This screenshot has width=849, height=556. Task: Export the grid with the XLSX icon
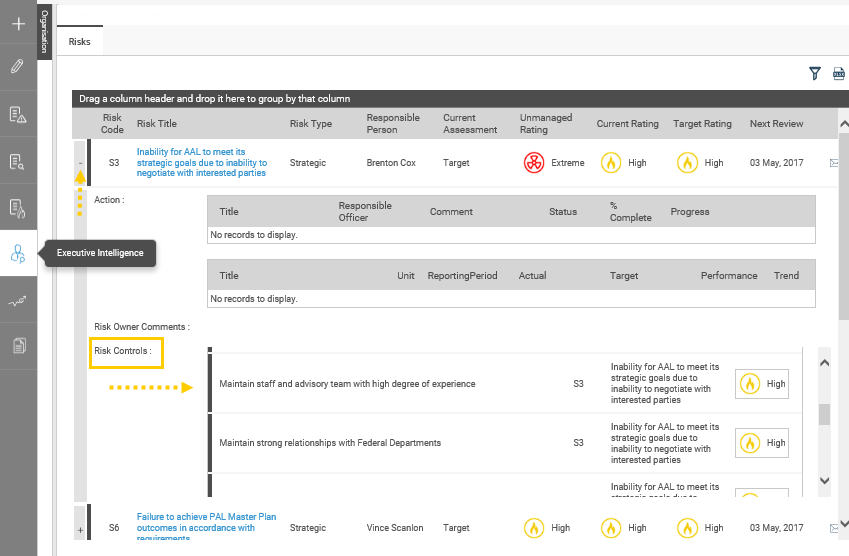point(839,73)
